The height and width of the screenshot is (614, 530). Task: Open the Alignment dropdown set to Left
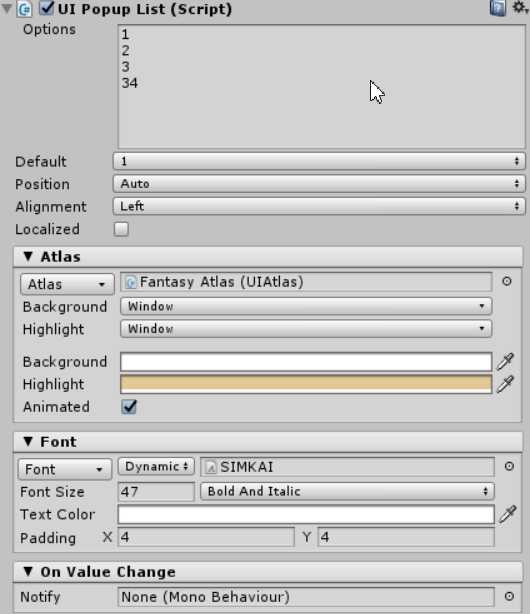pos(319,206)
